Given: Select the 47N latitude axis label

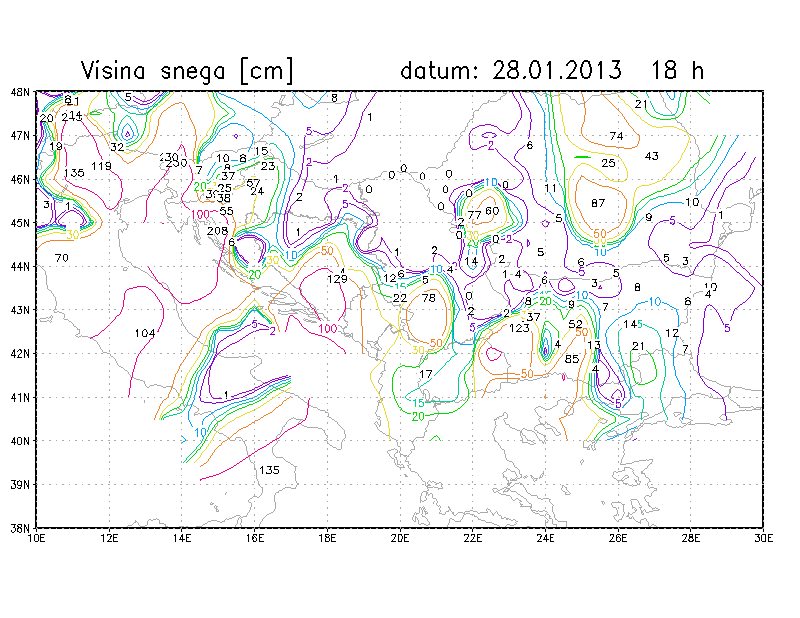Looking at the screenshot, I should click(x=20, y=136).
